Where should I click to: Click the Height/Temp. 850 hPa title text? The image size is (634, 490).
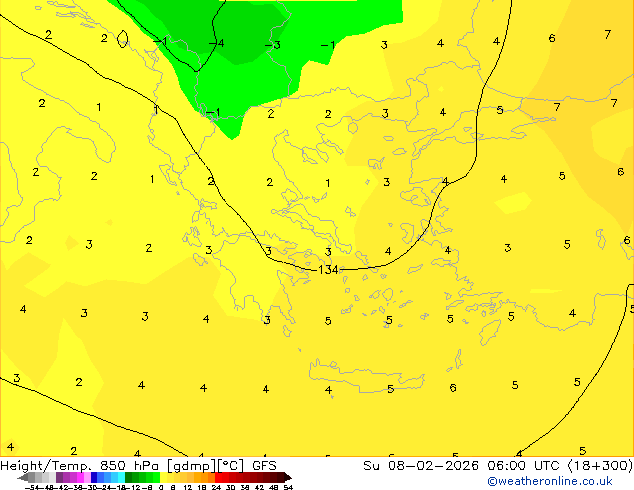pyautogui.click(x=79, y=466)
